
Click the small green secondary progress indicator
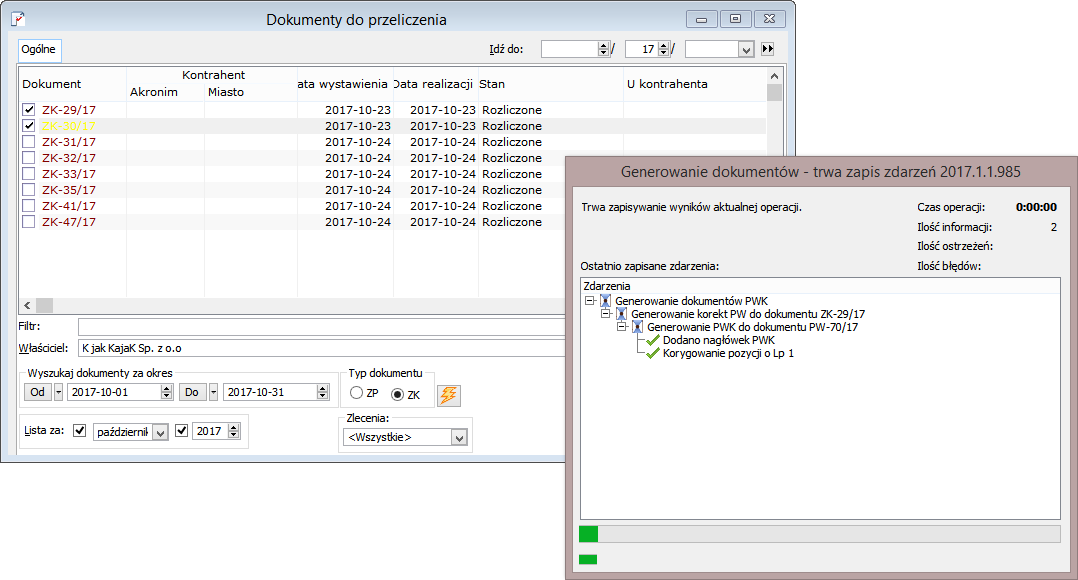[588, 559]
